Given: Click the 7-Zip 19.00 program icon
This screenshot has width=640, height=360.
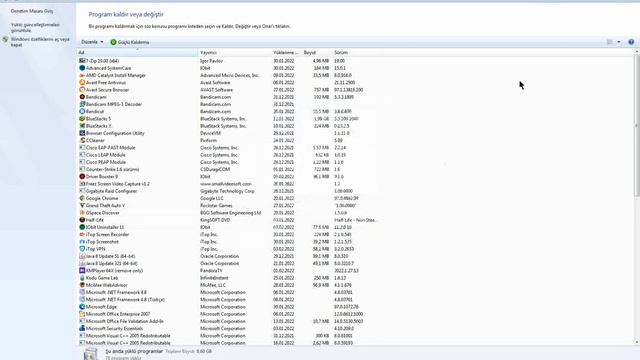Looking at the screenshot, I should pyautogui.click(x=82, y=61).
